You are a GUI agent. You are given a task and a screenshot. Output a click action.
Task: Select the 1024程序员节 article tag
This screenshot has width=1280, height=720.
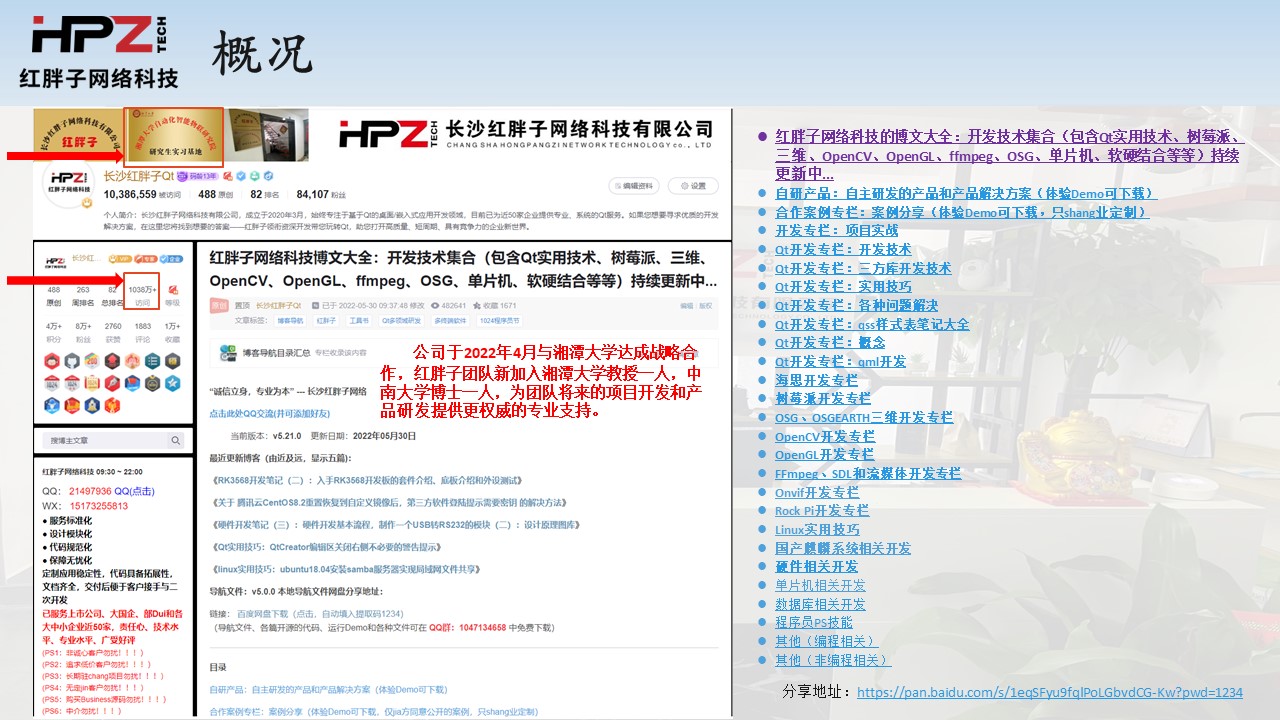pos(500,321)
